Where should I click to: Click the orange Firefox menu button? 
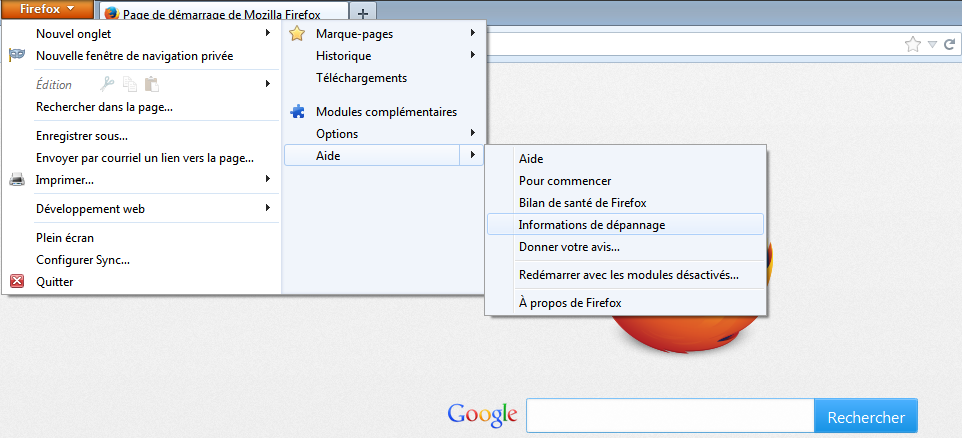coord(48,9)
